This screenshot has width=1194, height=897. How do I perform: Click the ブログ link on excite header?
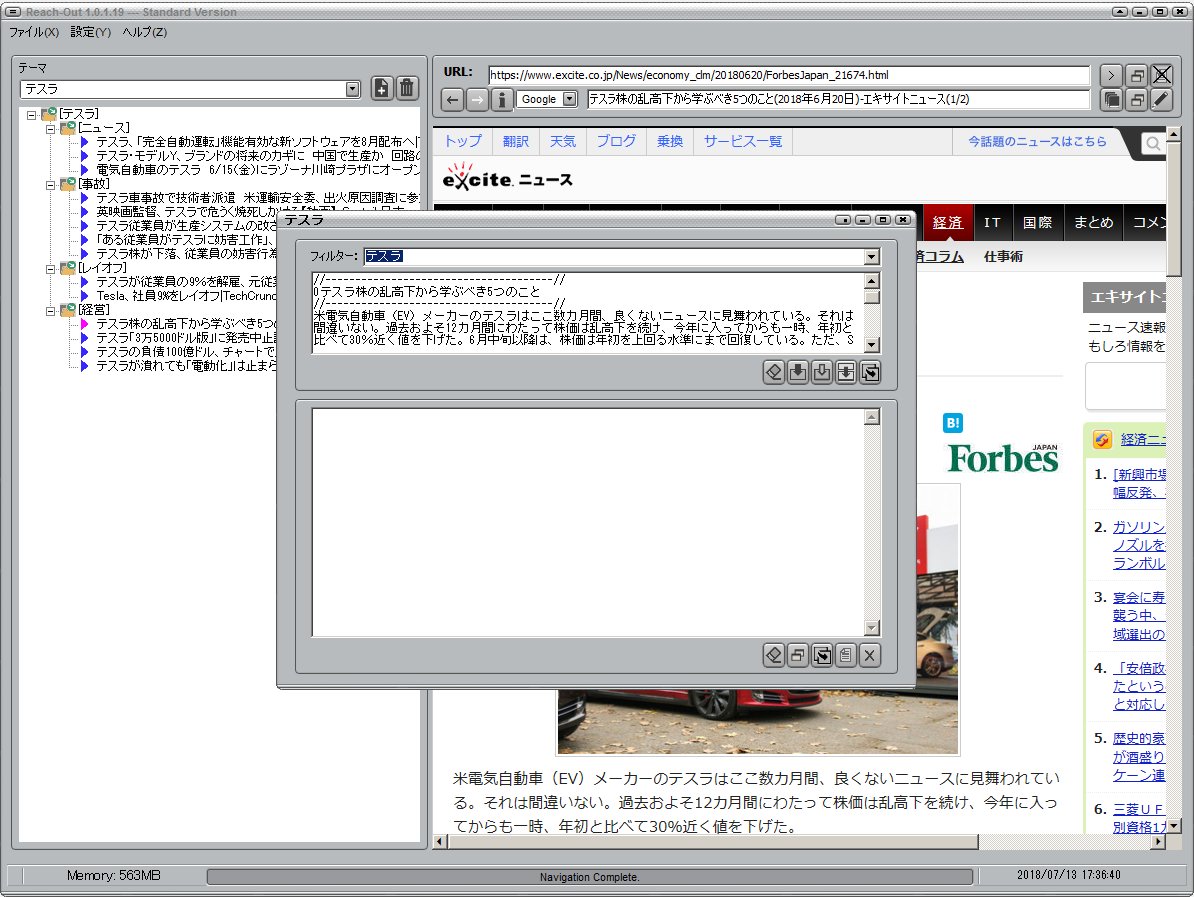[x=616, y=141]
